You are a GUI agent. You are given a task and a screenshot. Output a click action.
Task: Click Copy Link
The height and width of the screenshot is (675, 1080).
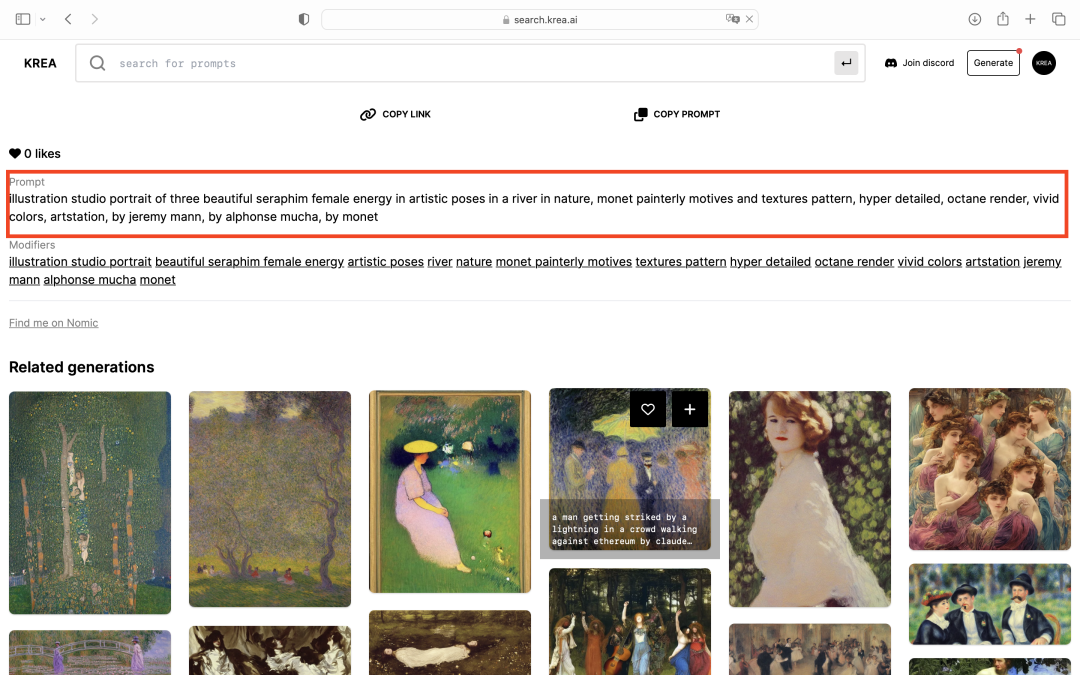[x=395, y=114]
